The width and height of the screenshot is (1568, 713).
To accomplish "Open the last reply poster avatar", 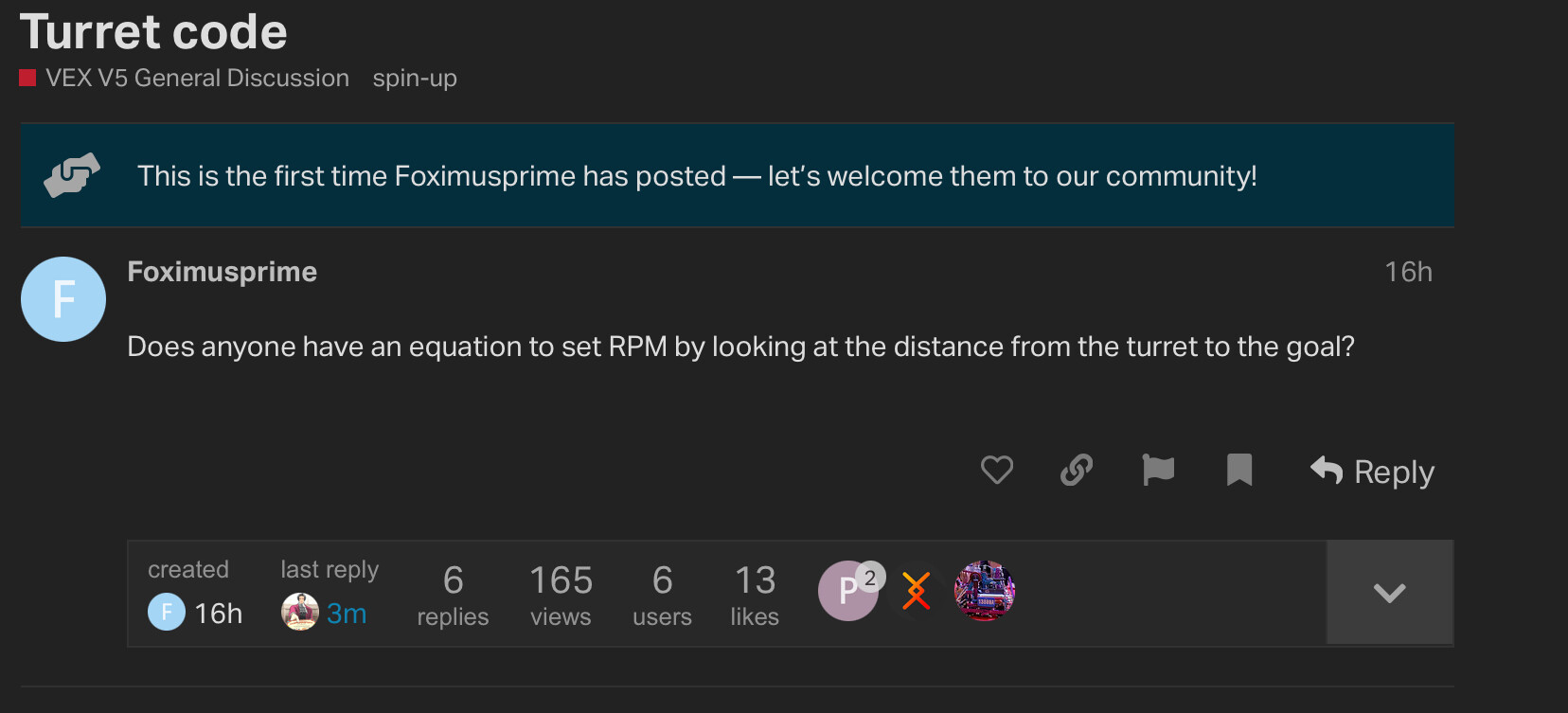I will click(300, 612).
